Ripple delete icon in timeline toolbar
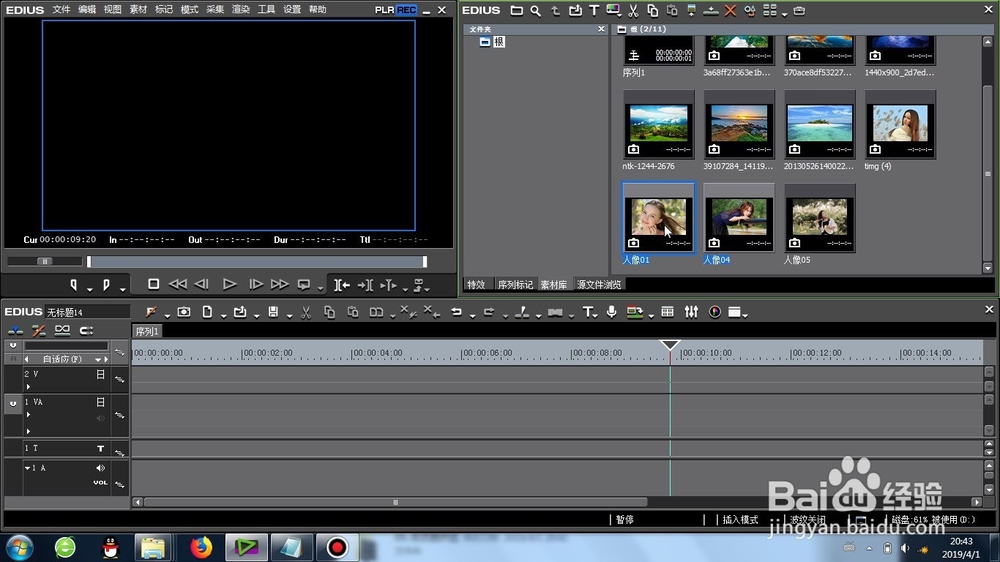This screenshot has width=1000, height=562. point(431,312)
